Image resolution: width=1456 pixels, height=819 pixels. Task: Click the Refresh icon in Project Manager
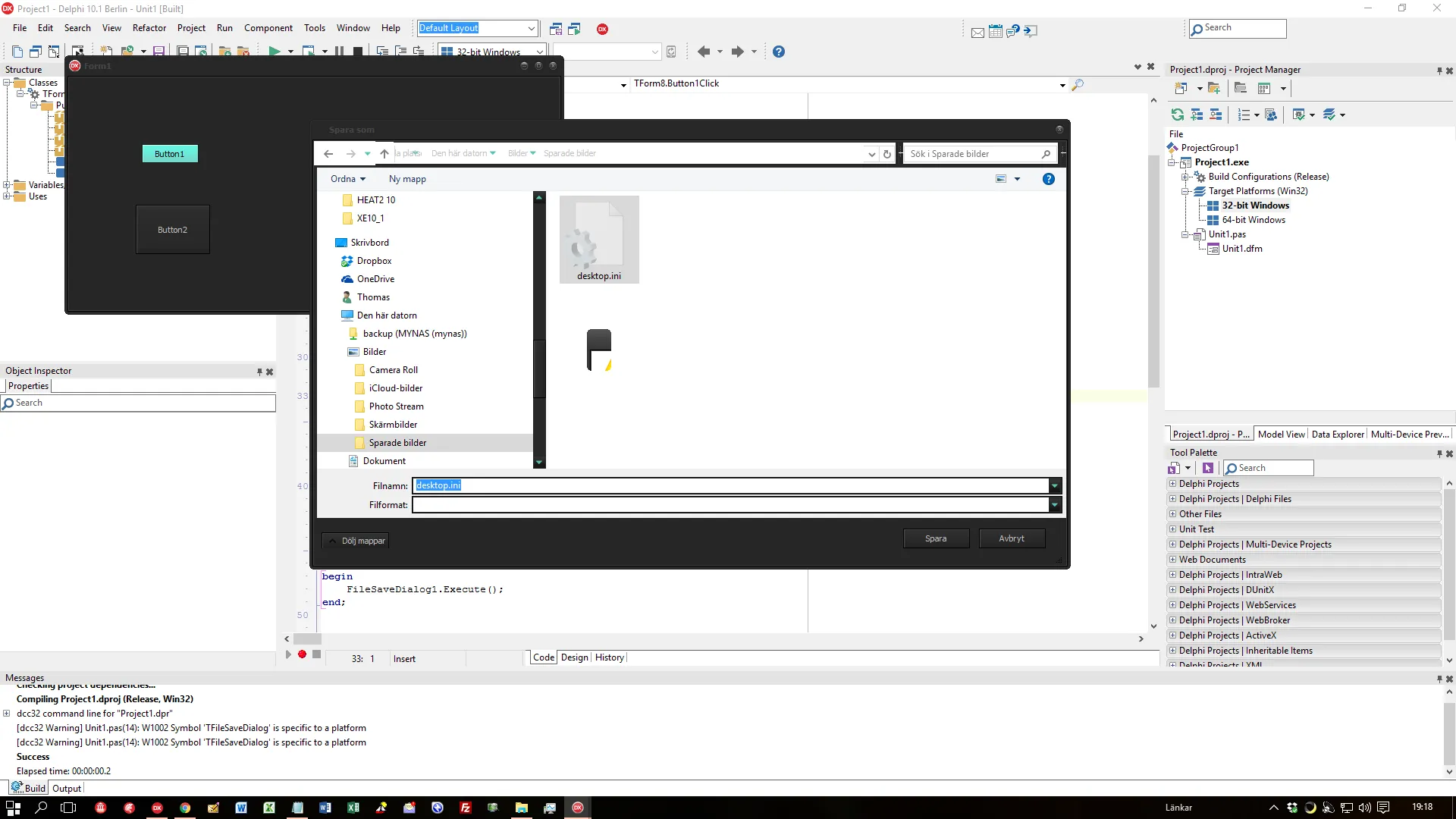pyautogui.click(x=1177, y=115)
